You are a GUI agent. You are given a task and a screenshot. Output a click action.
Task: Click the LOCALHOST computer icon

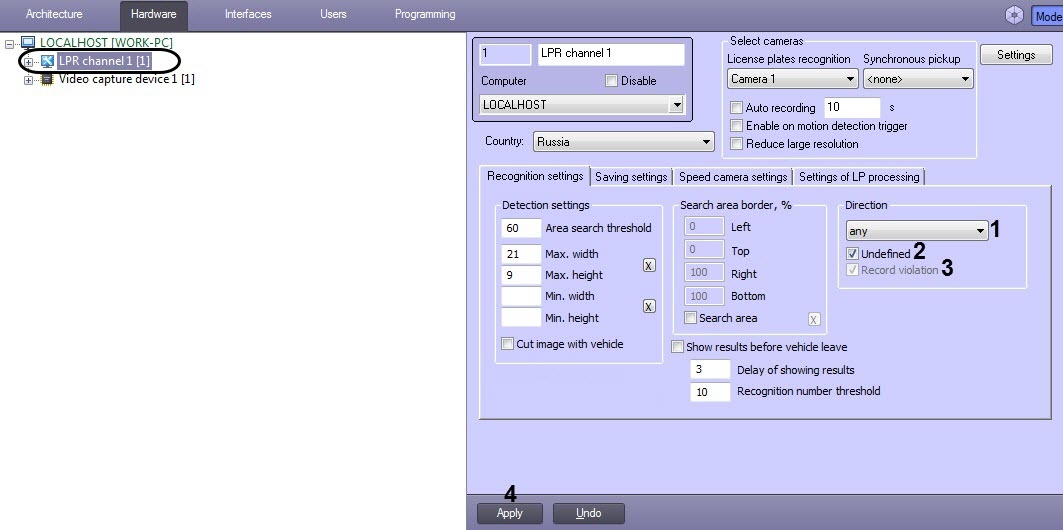(27, 43)
